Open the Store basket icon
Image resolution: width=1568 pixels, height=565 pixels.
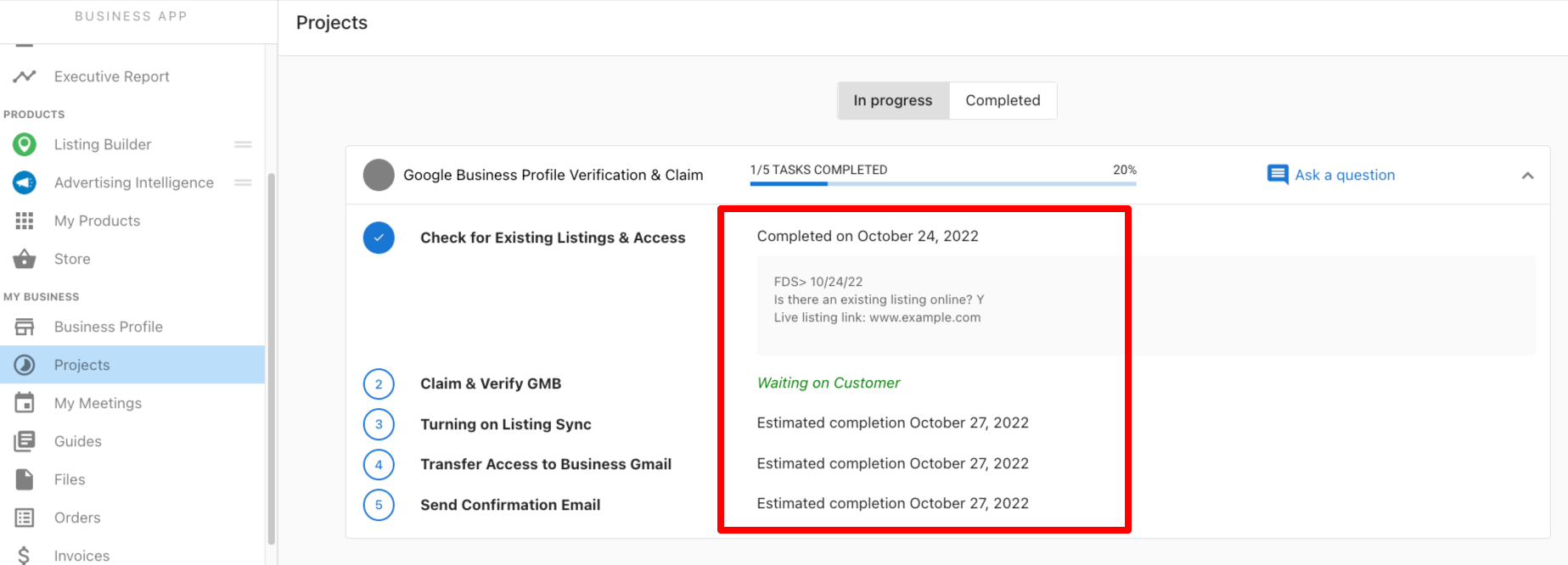pyautogui.click(x=25, y=259)
